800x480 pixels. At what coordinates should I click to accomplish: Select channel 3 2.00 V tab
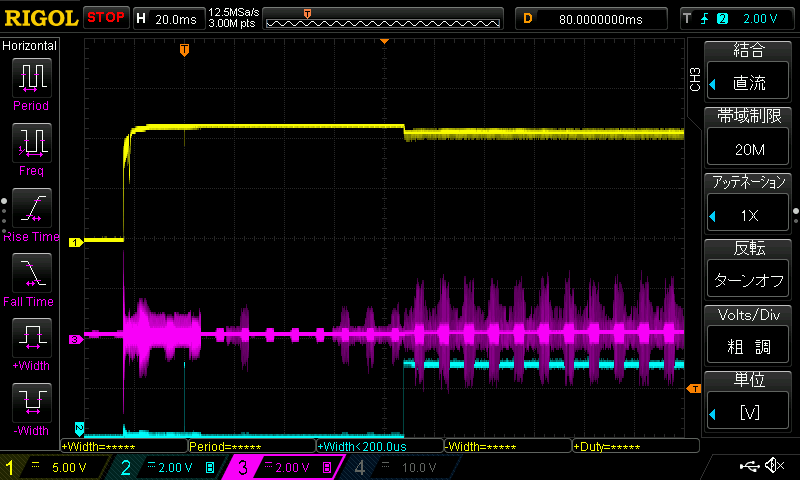285,467
